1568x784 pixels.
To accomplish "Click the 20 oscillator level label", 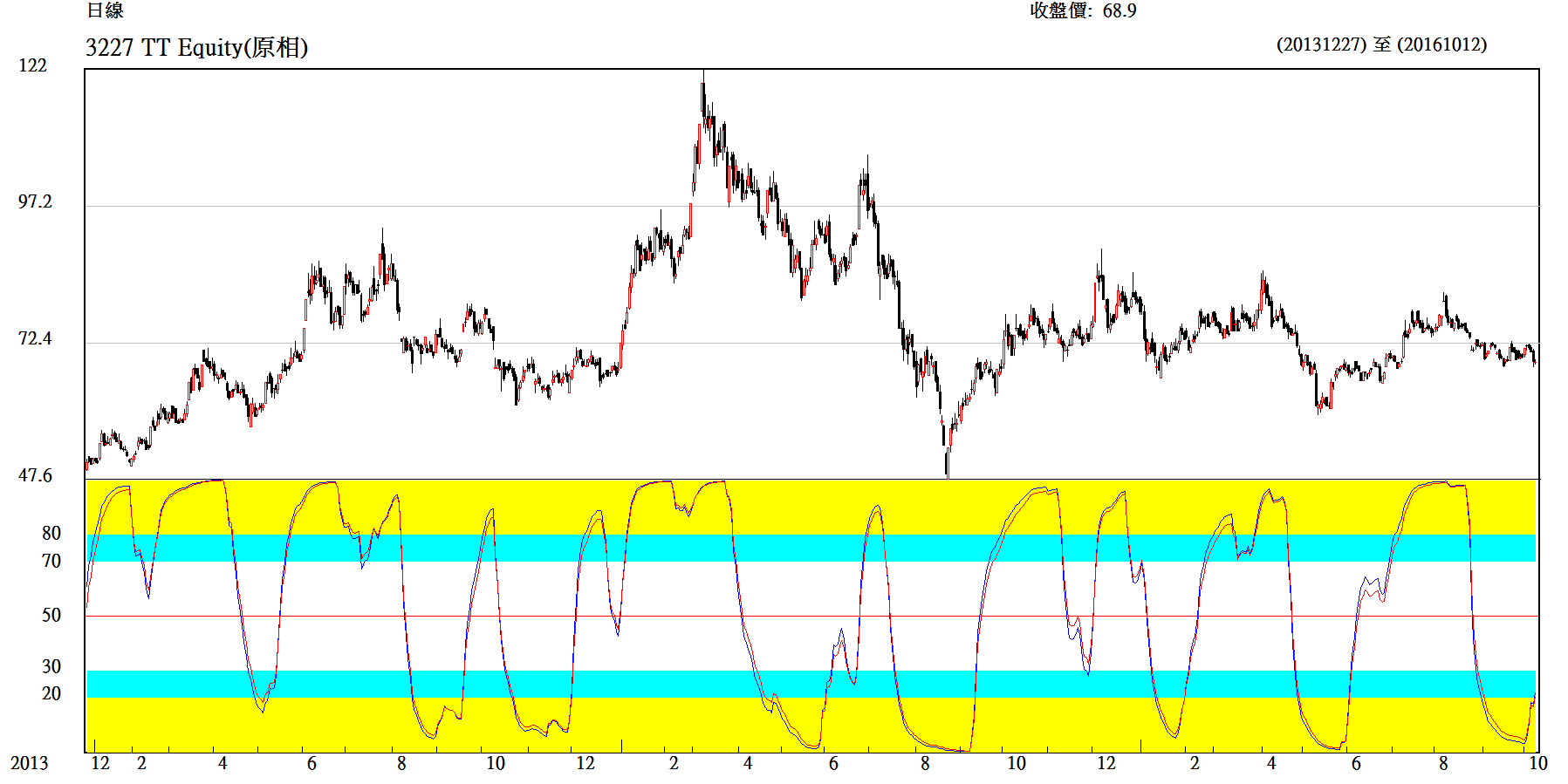I will (x=51, y=693).
